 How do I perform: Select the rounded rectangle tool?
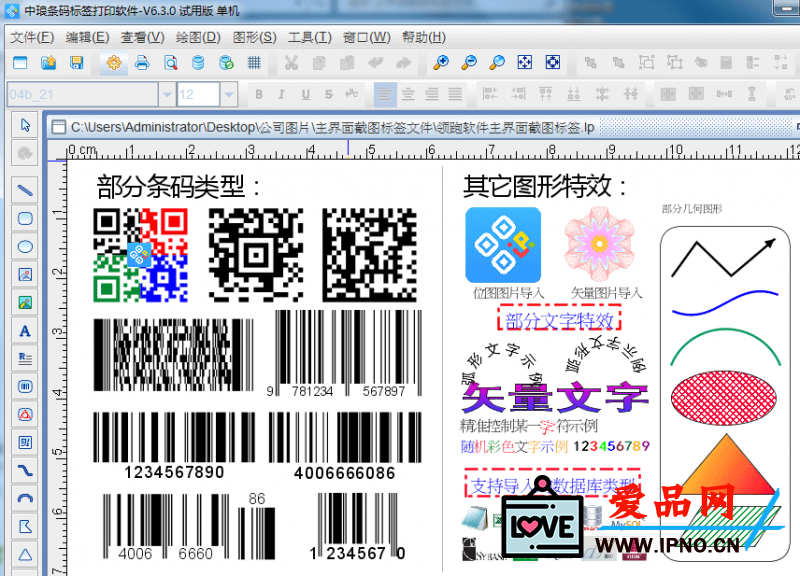[25, 219]
